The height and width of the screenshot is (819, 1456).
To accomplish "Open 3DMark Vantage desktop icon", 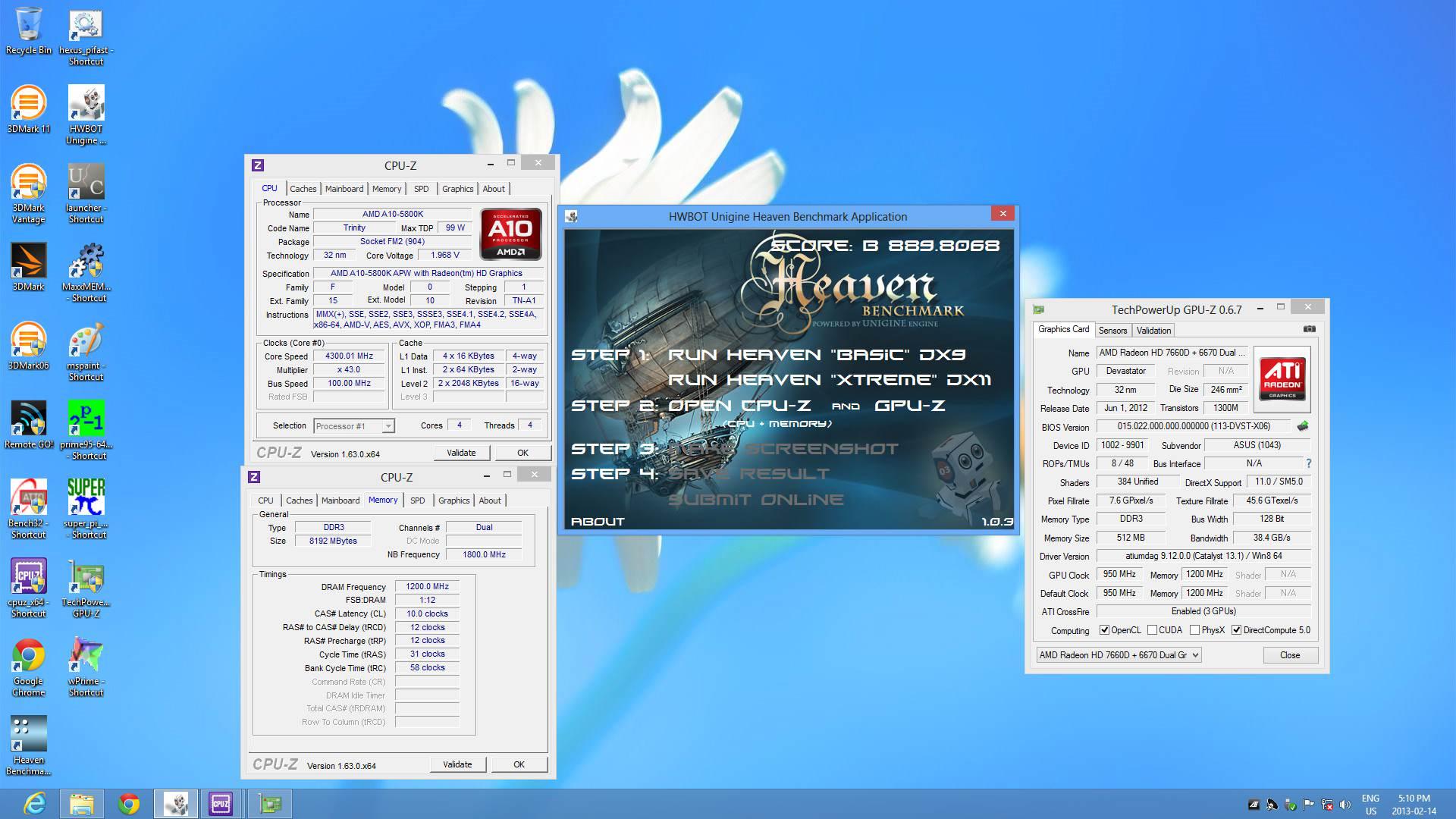I will pyautogui.click(x=29, y=193).
